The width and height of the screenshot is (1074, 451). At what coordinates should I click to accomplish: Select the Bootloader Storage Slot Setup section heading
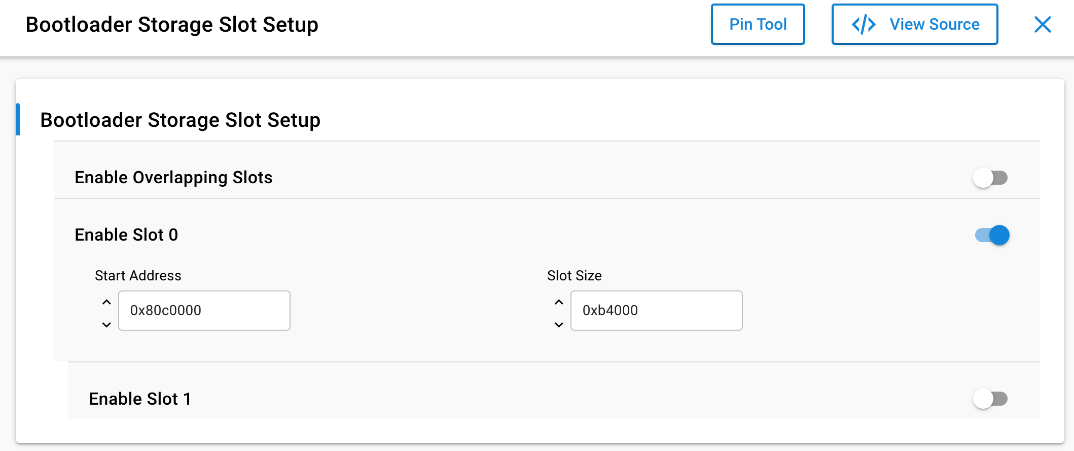click(x=180, y=120)
